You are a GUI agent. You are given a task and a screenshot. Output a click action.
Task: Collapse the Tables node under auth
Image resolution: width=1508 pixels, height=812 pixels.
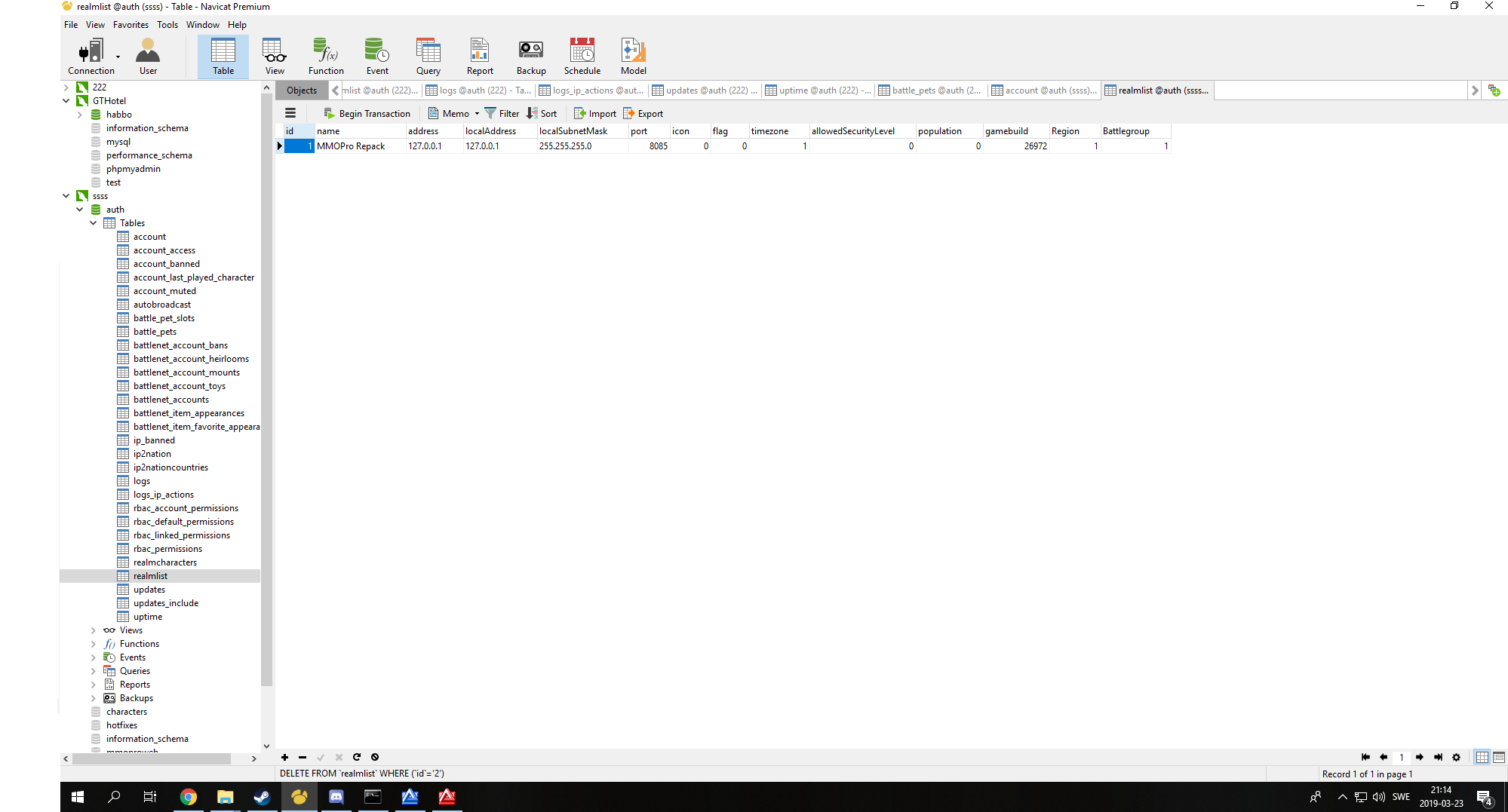pyautogui.click(x=94, y=222)
